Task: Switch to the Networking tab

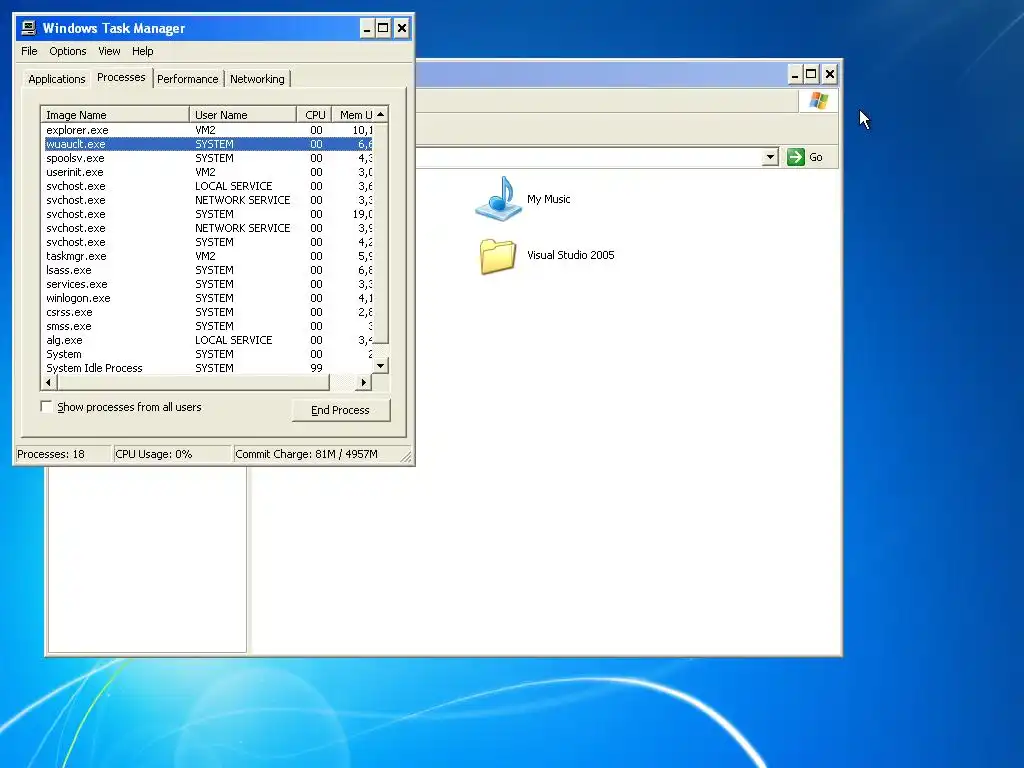Action: (257, 79)
